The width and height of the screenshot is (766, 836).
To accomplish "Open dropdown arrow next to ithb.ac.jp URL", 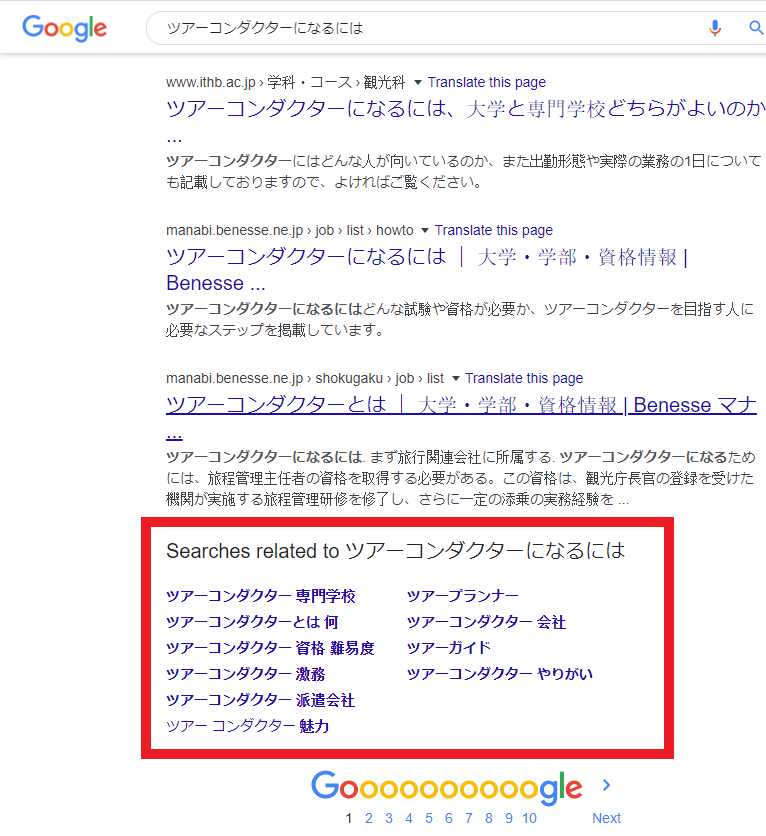I will tap(418, 83).
